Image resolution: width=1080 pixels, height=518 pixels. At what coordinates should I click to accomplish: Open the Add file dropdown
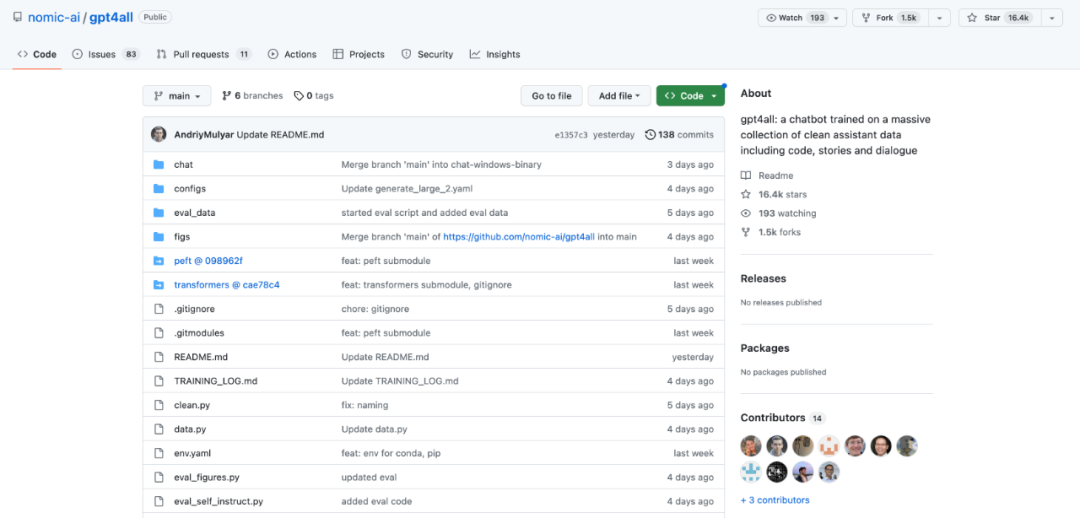619,96
